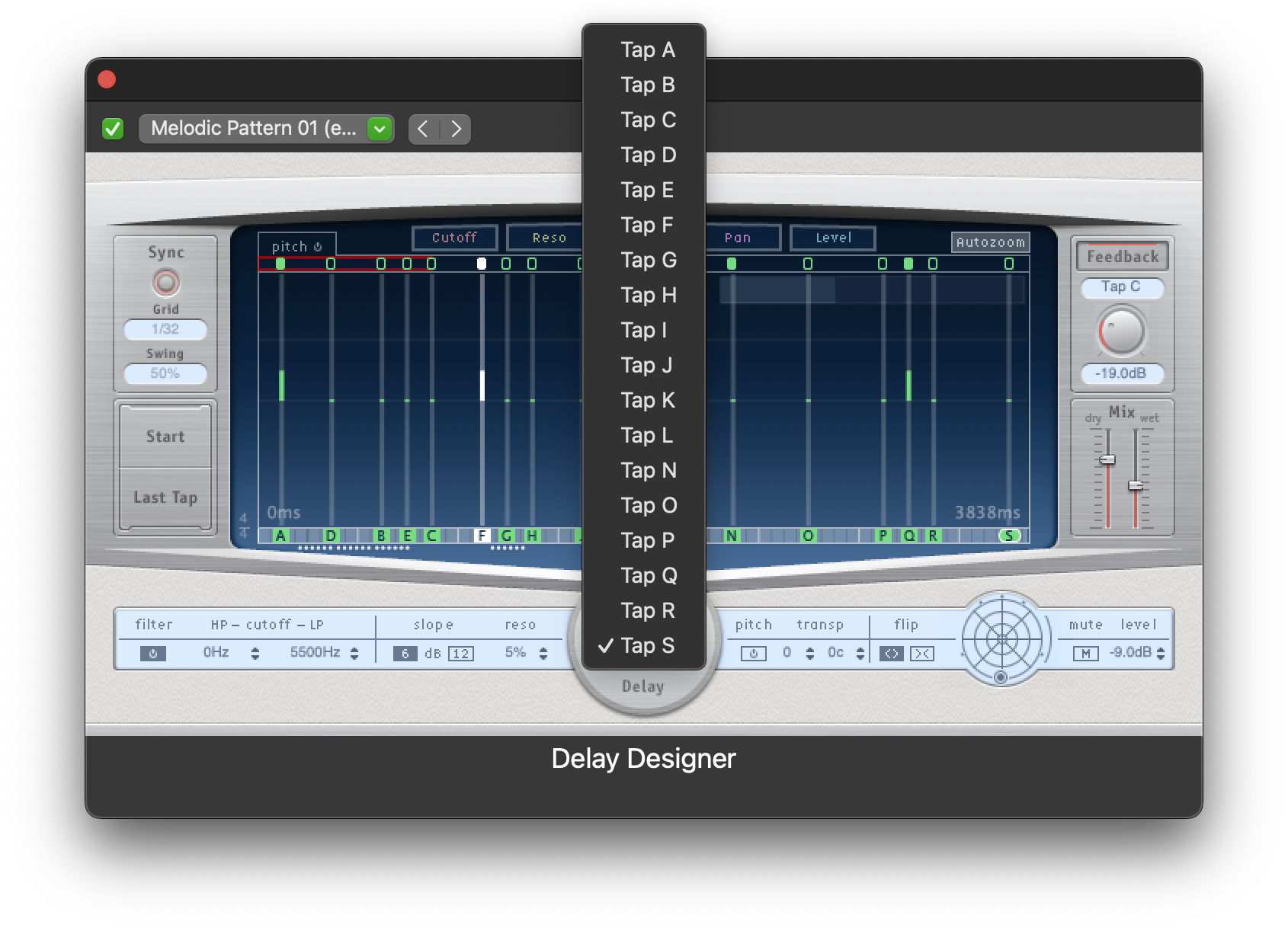Select tap H in the identification bar
1288x931 pixels.
tap(532, 536)
